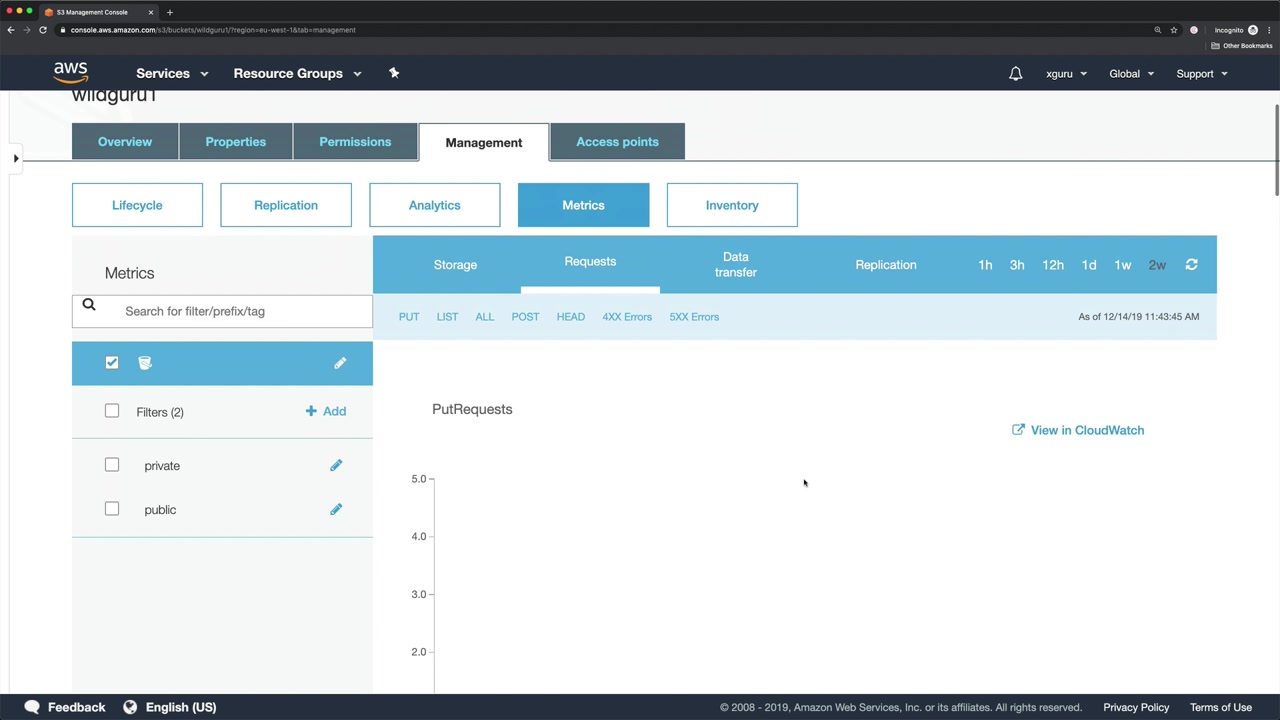Edit the private filter with its pencil
Viewport: 1280px width, 720px height.
[336, 465]
